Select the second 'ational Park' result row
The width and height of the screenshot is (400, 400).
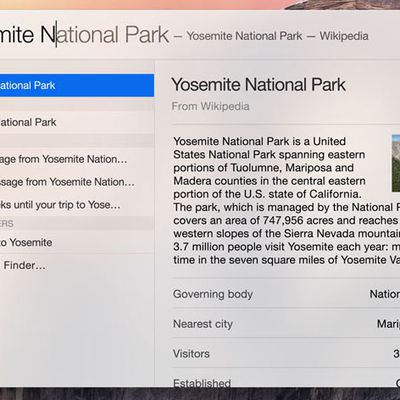coord(77,122)
